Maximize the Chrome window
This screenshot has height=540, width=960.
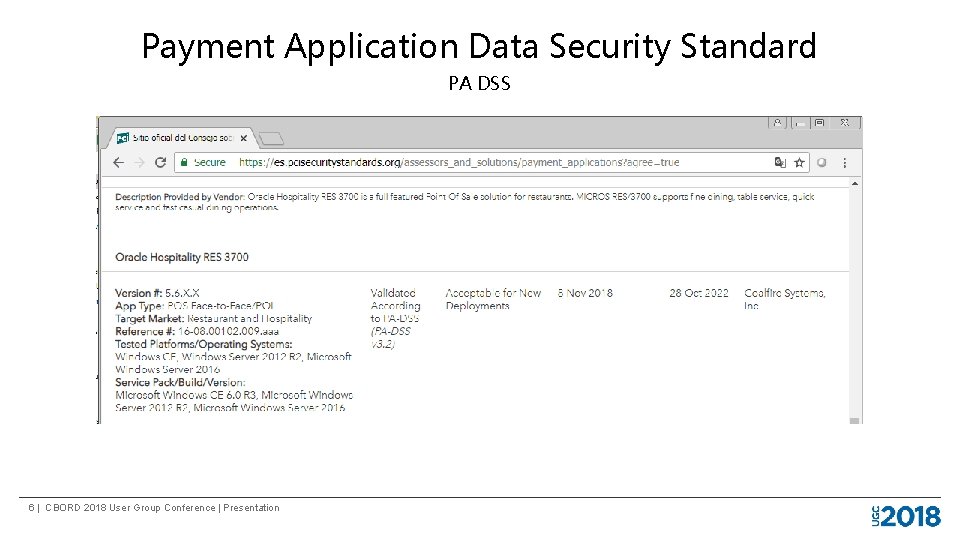click(x=820, y=122)
